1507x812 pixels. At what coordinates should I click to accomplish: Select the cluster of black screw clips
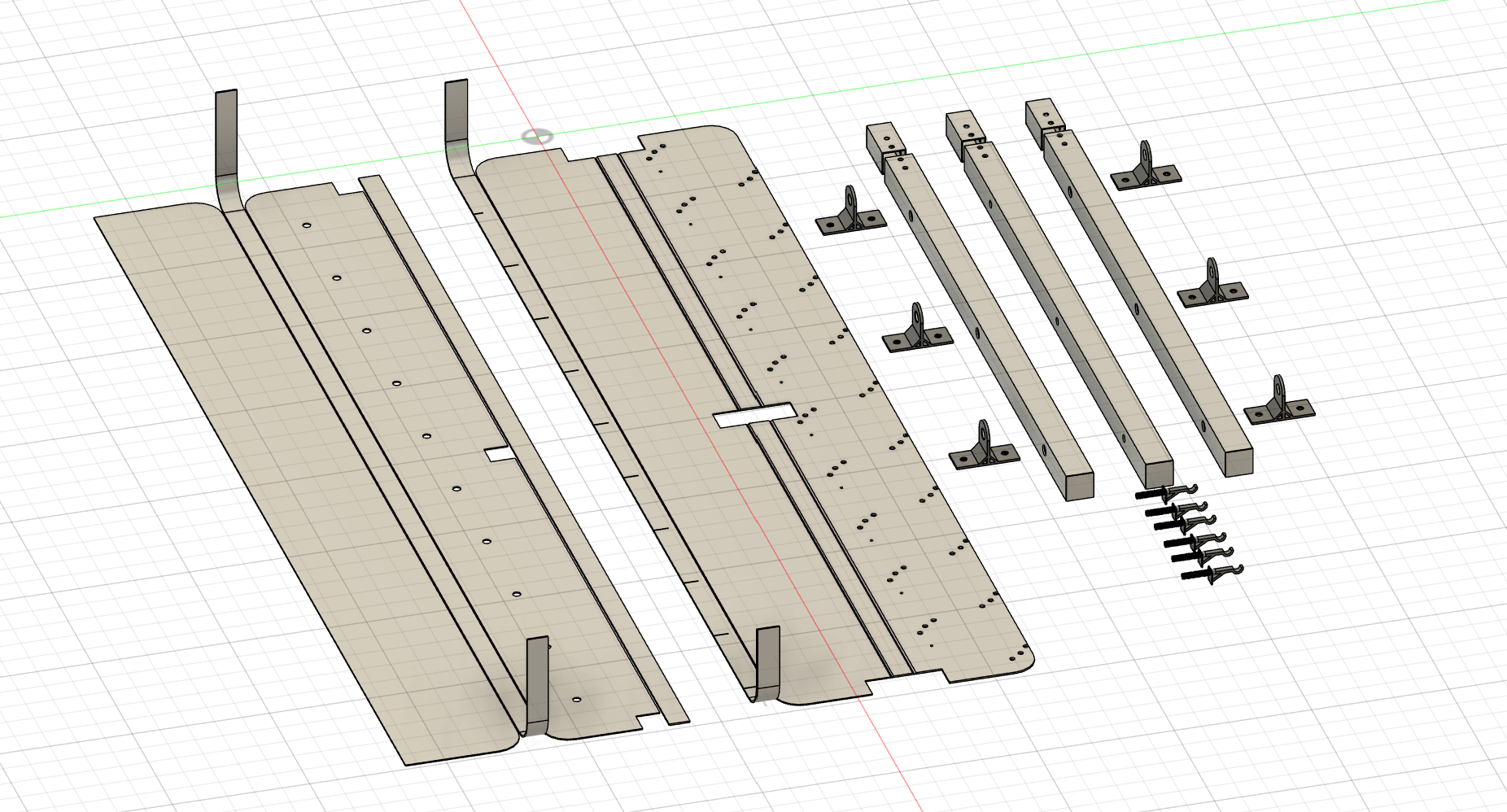pos(1190,532)
